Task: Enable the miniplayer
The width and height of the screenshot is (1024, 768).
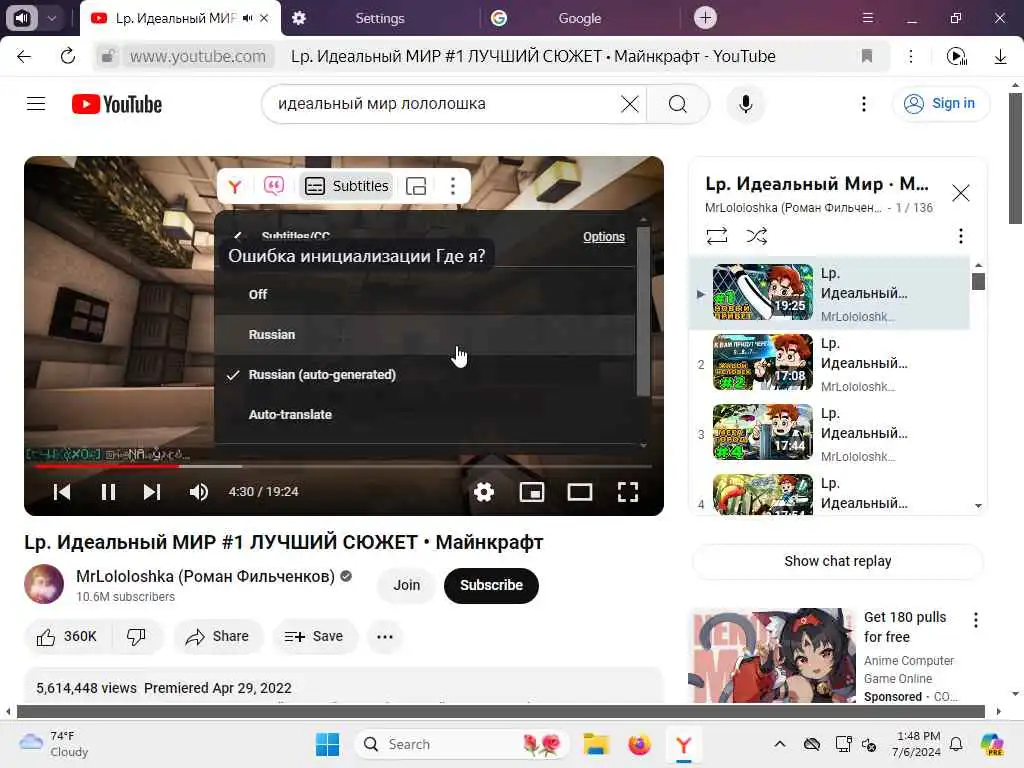Action: 532,492
